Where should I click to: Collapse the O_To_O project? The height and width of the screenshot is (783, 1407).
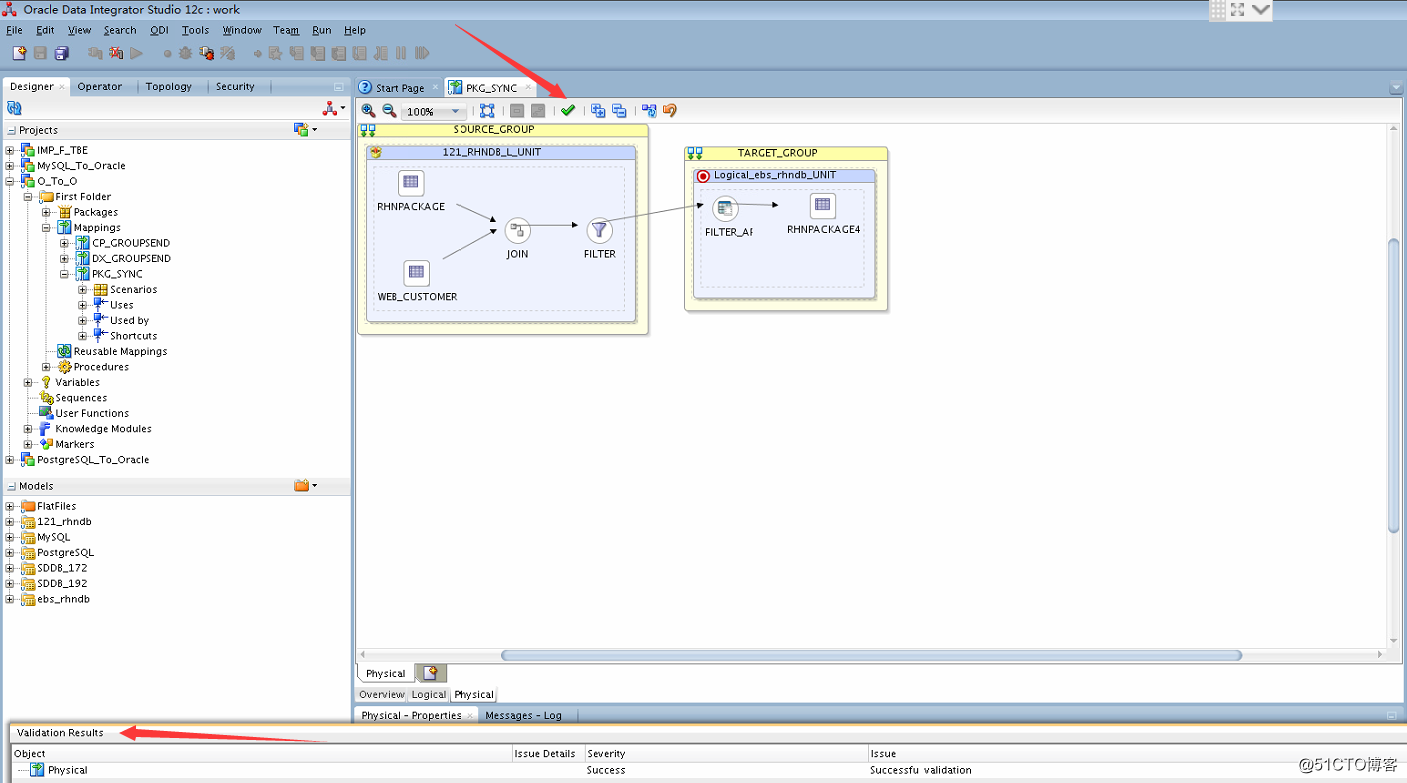click(10, 181)
